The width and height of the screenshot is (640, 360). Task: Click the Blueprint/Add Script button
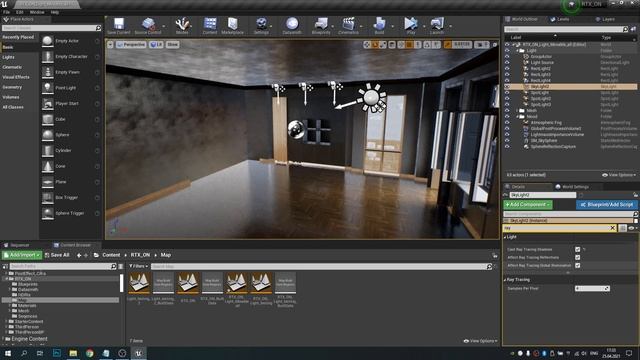pyautogui.click(x=607, y=204)
